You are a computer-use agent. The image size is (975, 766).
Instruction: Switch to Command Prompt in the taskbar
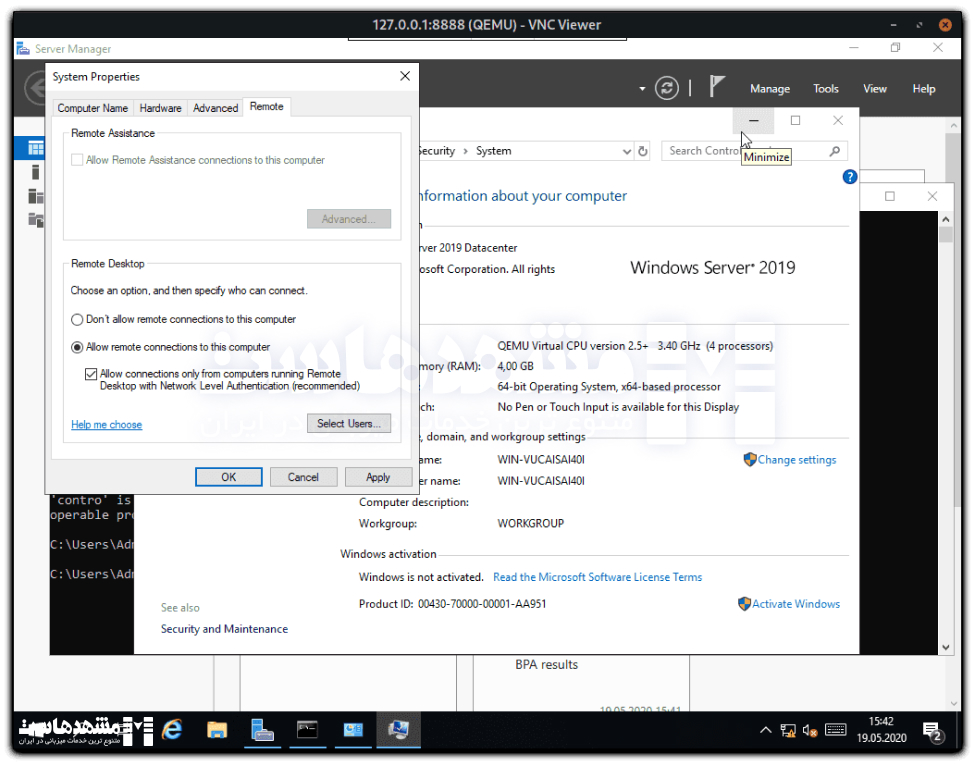(x=308, y=731)
